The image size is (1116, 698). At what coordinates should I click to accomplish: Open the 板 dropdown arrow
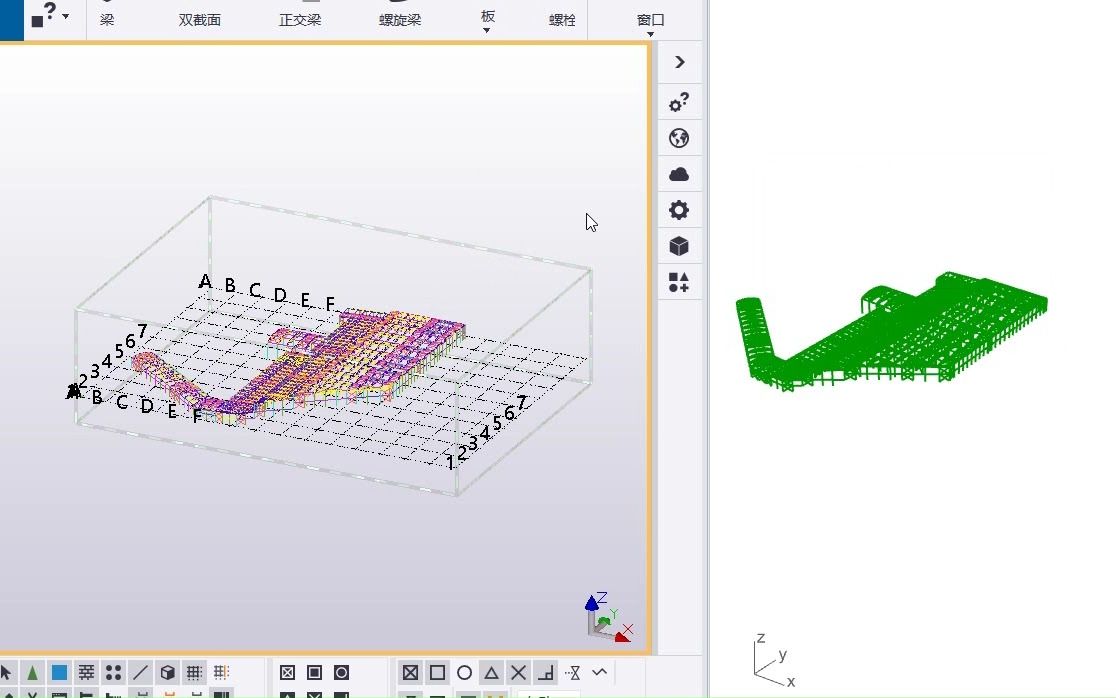[486, 30]
